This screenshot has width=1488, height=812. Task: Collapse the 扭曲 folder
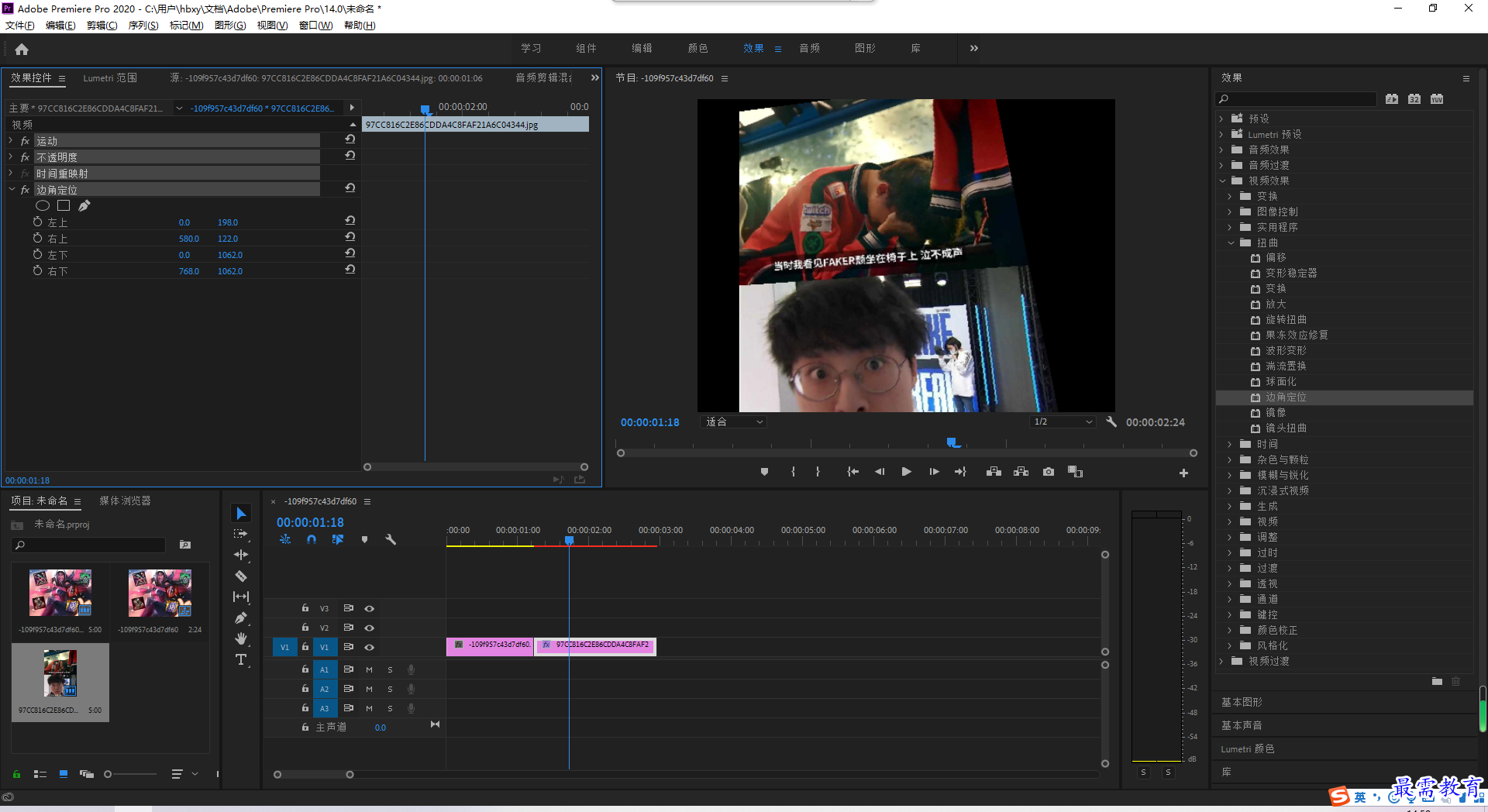pos(1230,243)
